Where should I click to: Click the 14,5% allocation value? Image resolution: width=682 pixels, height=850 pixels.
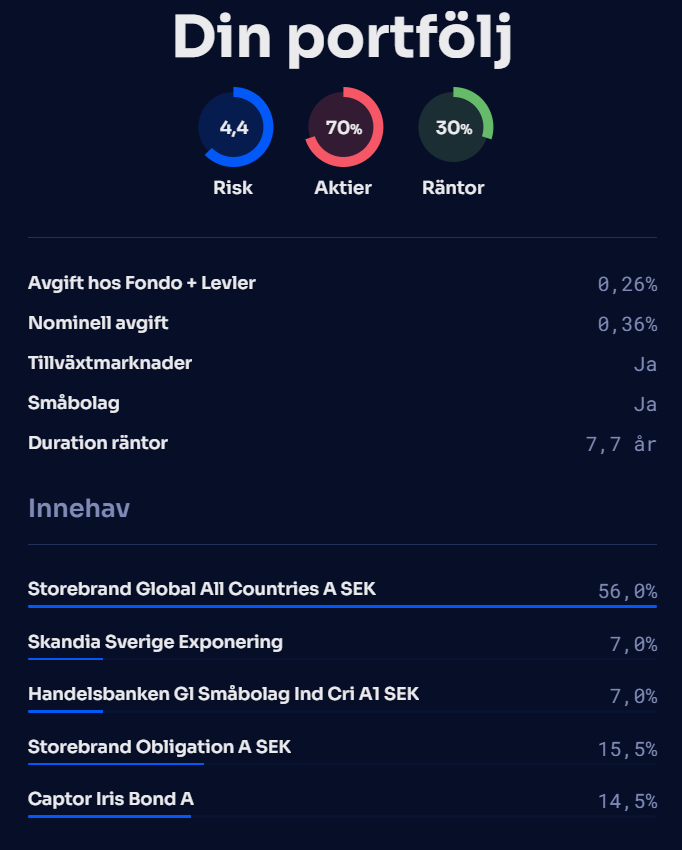click(627, 801)
